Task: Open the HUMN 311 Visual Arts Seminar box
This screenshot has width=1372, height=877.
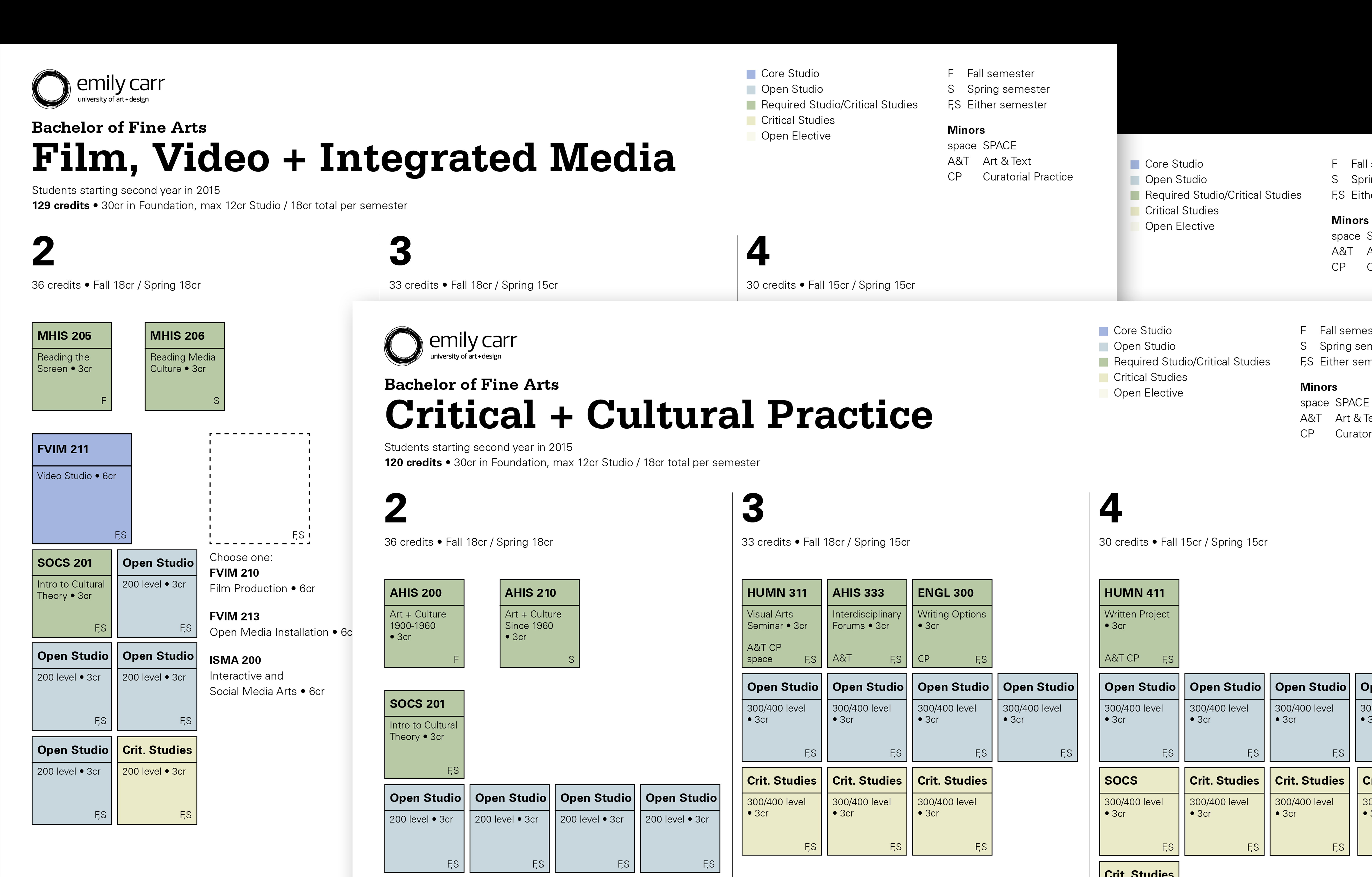Action: (x=782, y=624)
